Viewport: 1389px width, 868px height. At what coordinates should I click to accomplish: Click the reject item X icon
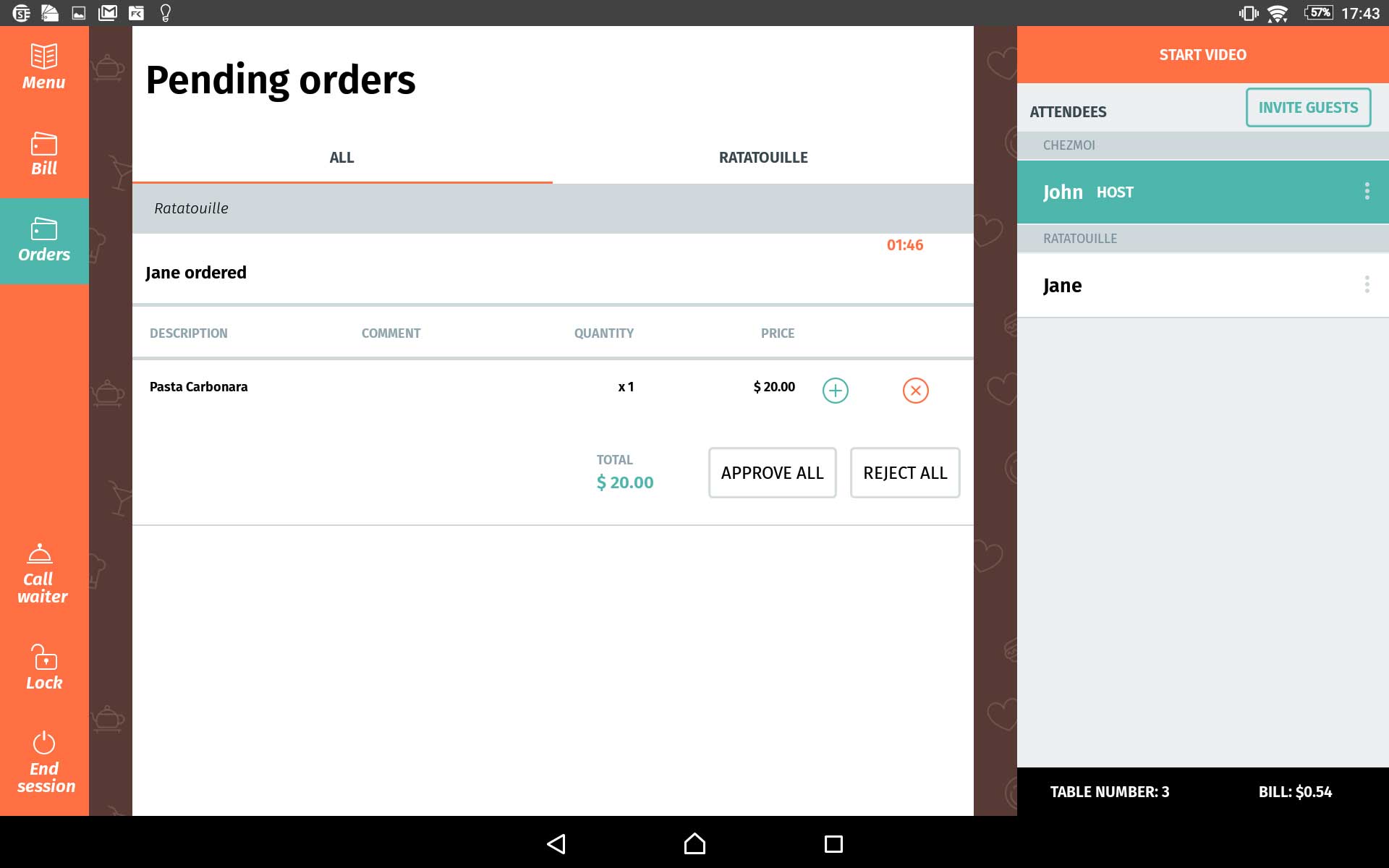pyautogui.click(x=916, y=391)
